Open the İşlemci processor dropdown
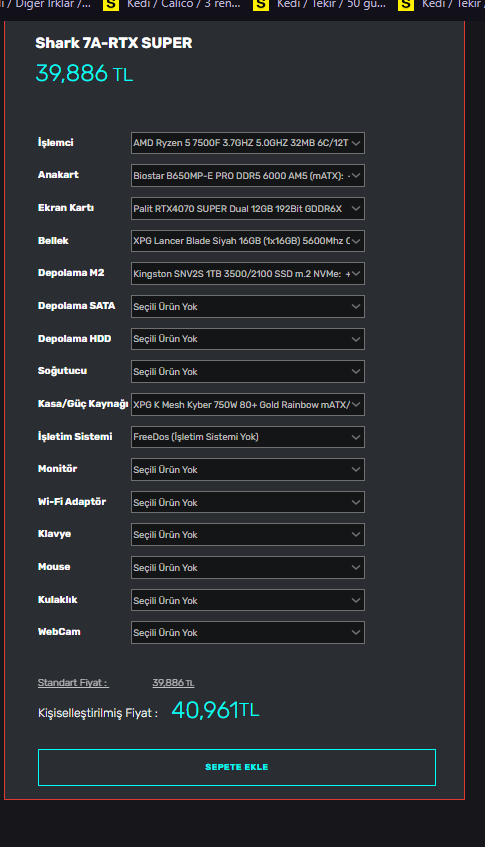This screenshot has height=847, width=485. tap(247, 143)
